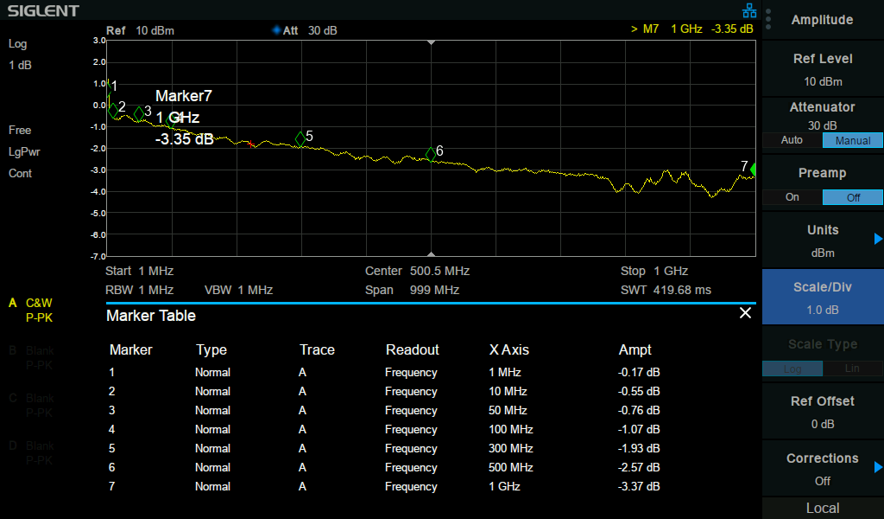The height and width of the screenshot is (519, 884).
Task: Click the network LAN status icon
Action: [x=749, y=10]
